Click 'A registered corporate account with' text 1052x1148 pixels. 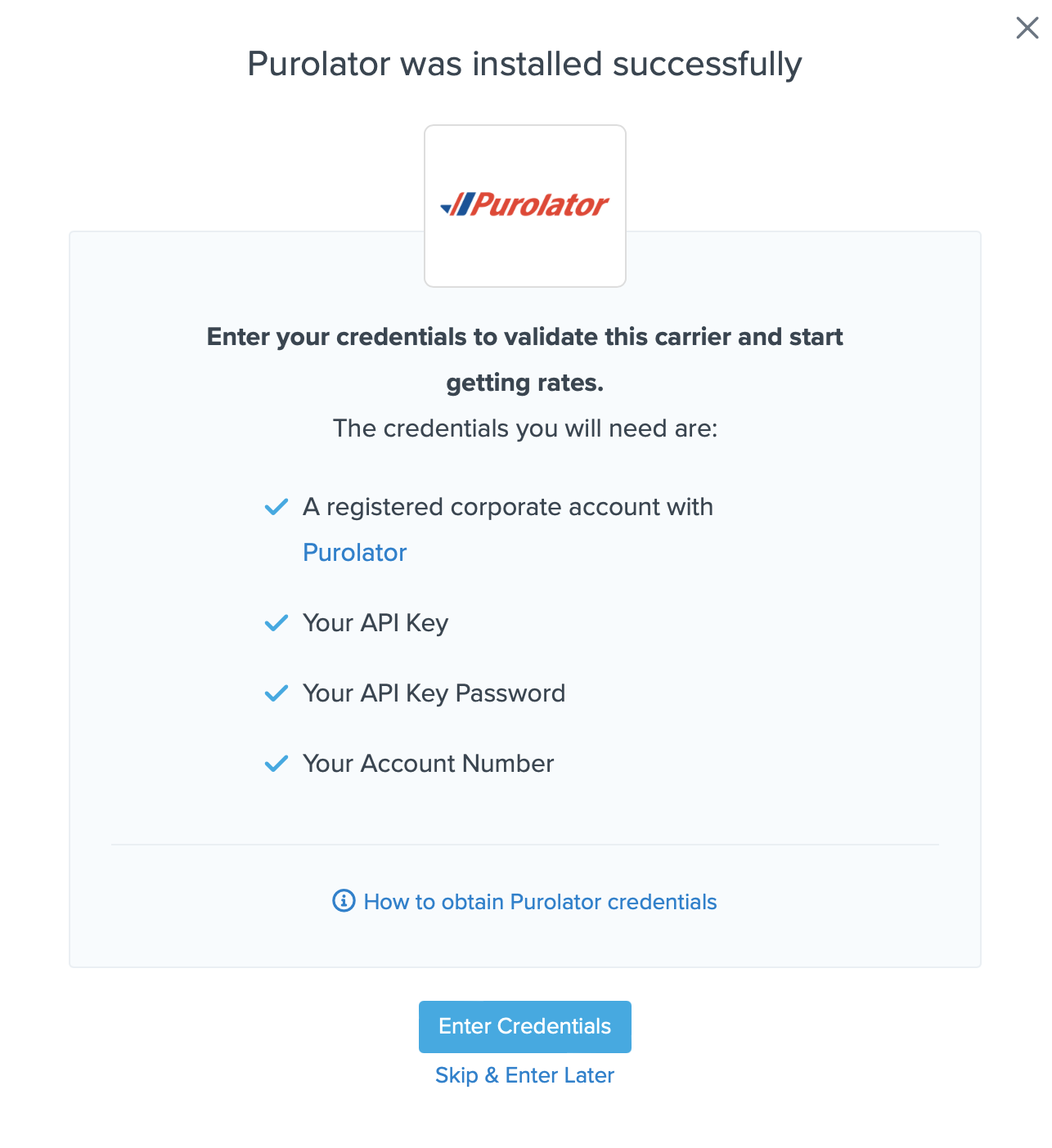pos(507,507)
